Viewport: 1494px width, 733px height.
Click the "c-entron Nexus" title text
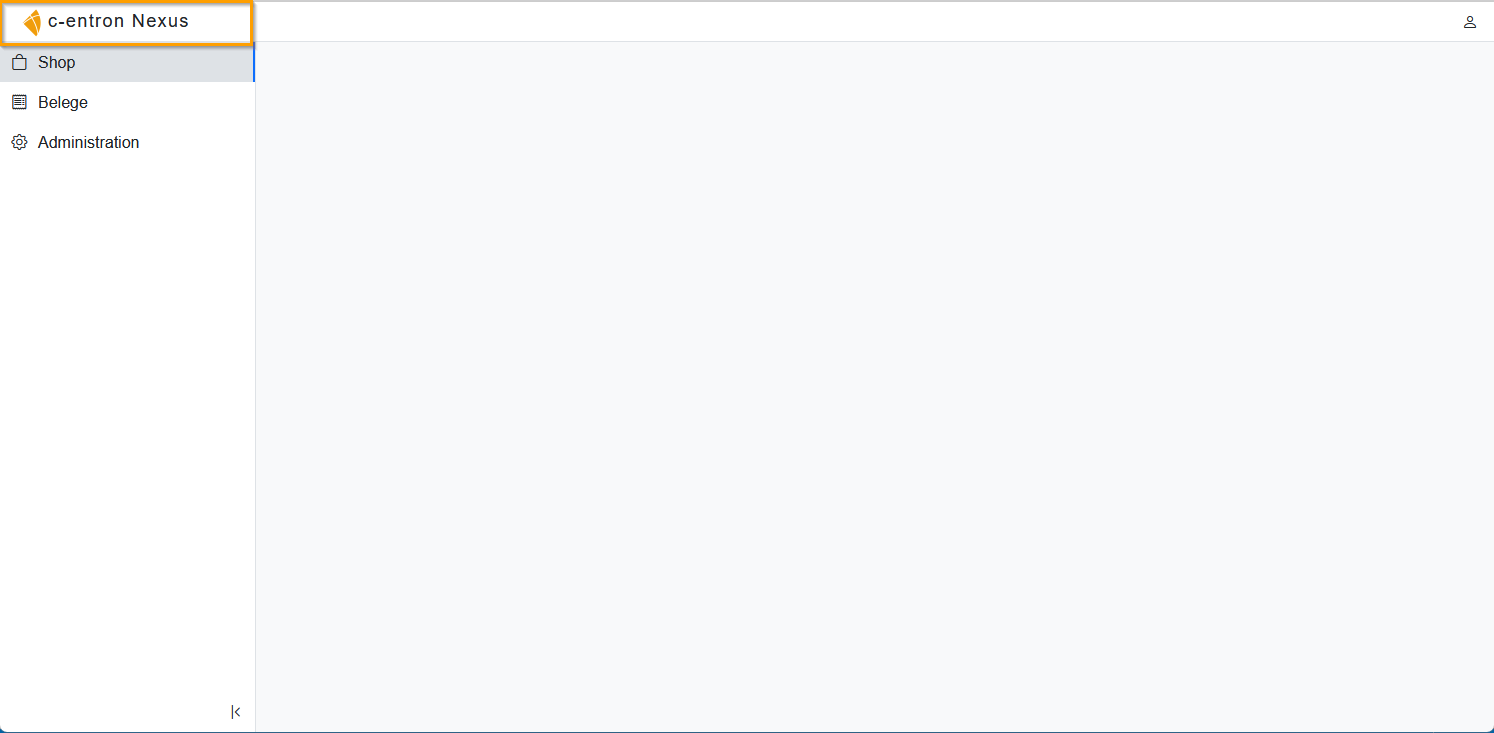118,22
